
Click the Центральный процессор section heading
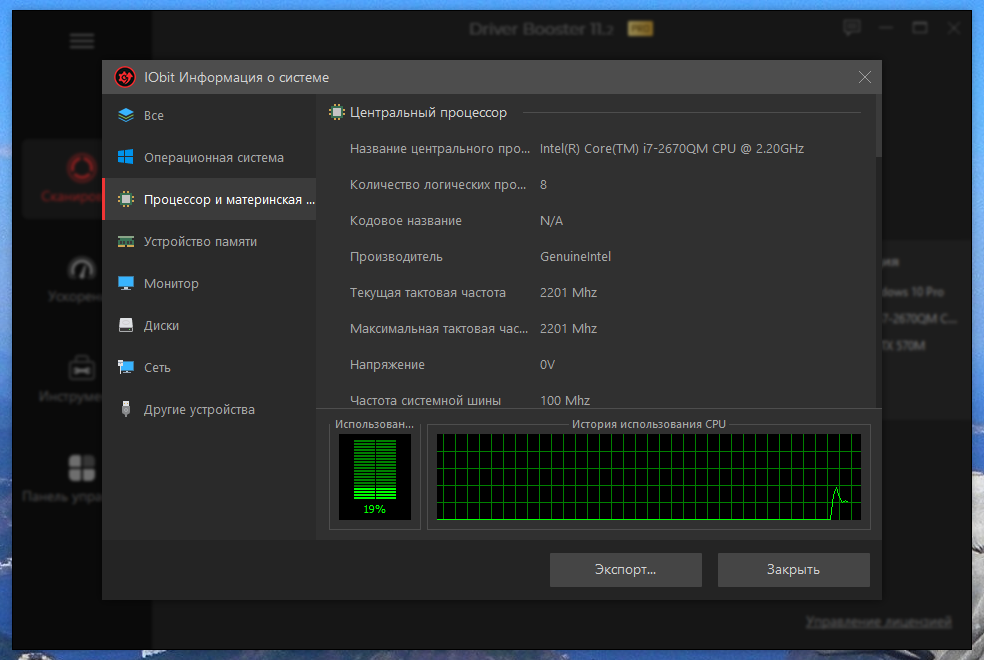pyautogui.click(x=429, y=113)
